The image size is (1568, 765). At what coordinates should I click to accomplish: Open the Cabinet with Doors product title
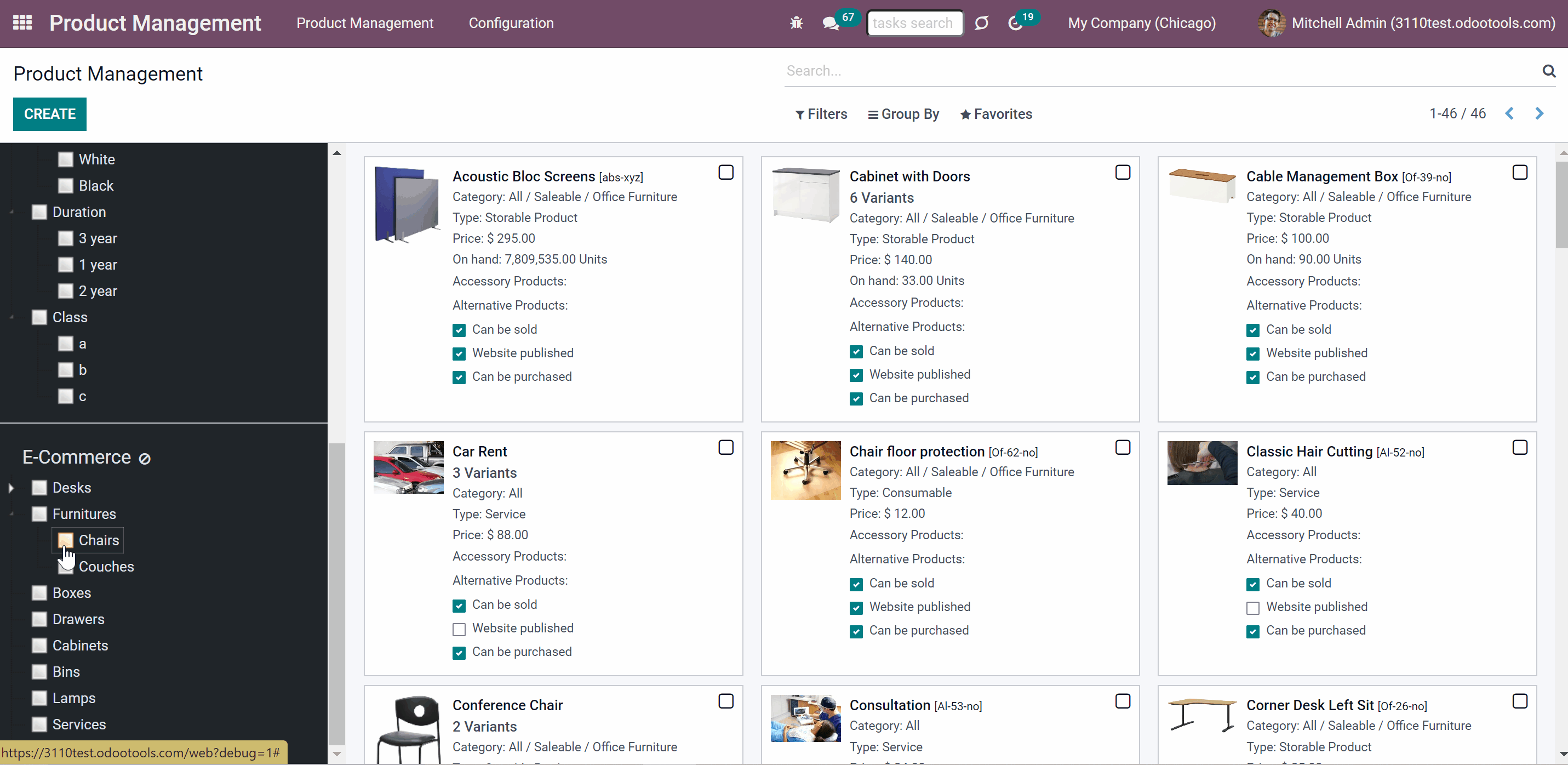[909, 176]
